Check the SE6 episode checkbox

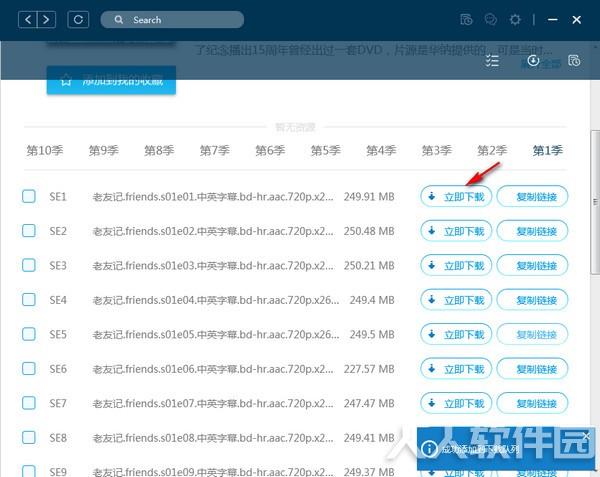tap(29, 368)
